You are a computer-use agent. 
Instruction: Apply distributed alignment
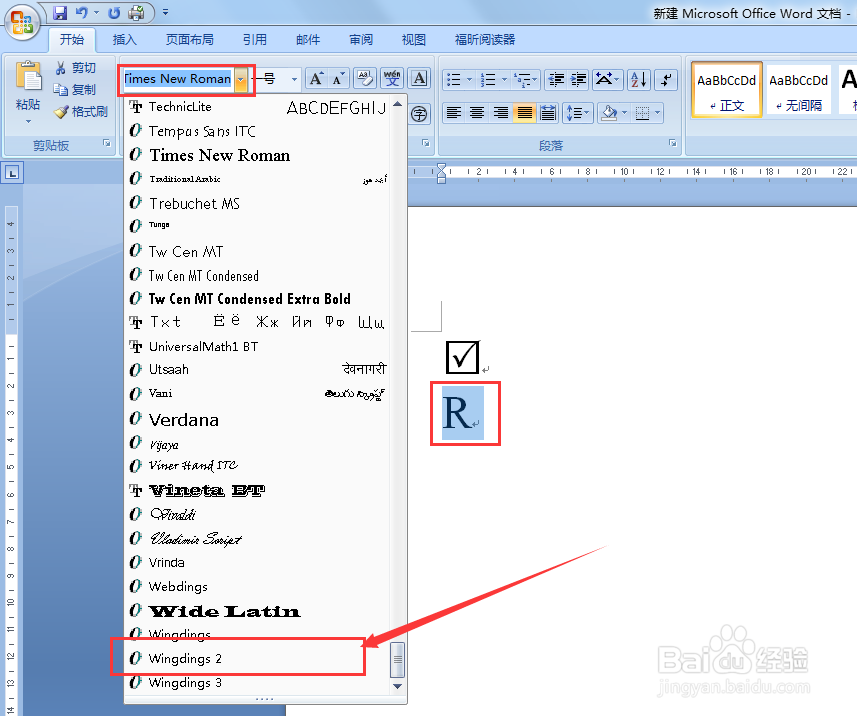coord(548,113)
